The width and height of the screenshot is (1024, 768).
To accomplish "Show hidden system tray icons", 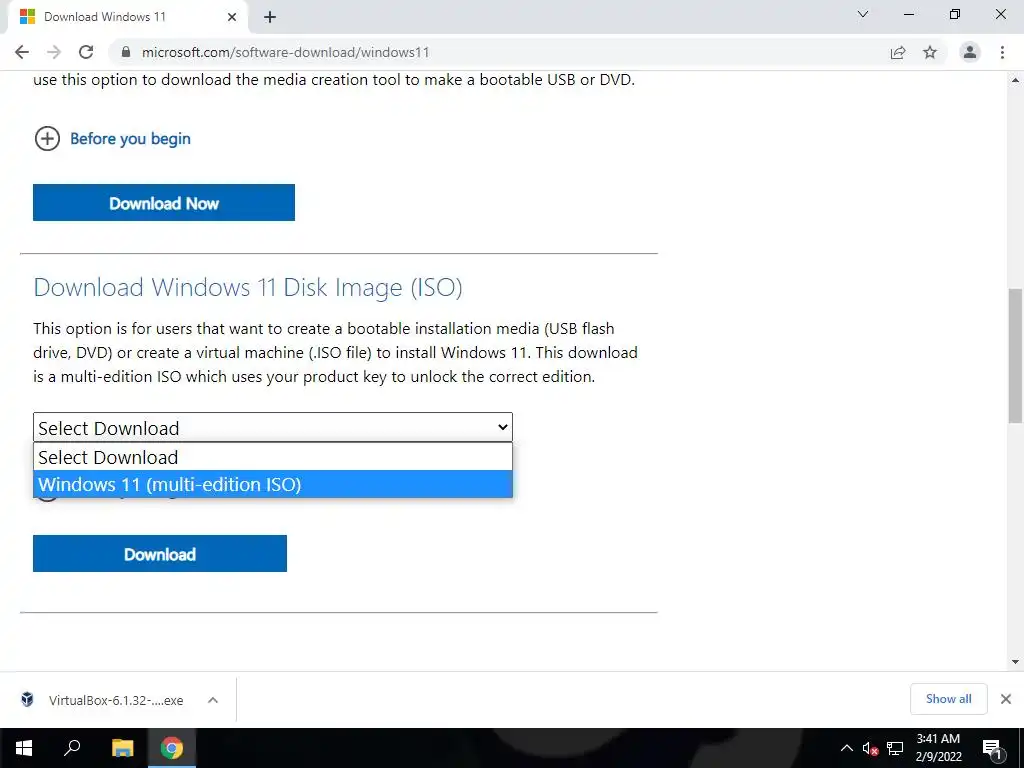I will 846,748.
